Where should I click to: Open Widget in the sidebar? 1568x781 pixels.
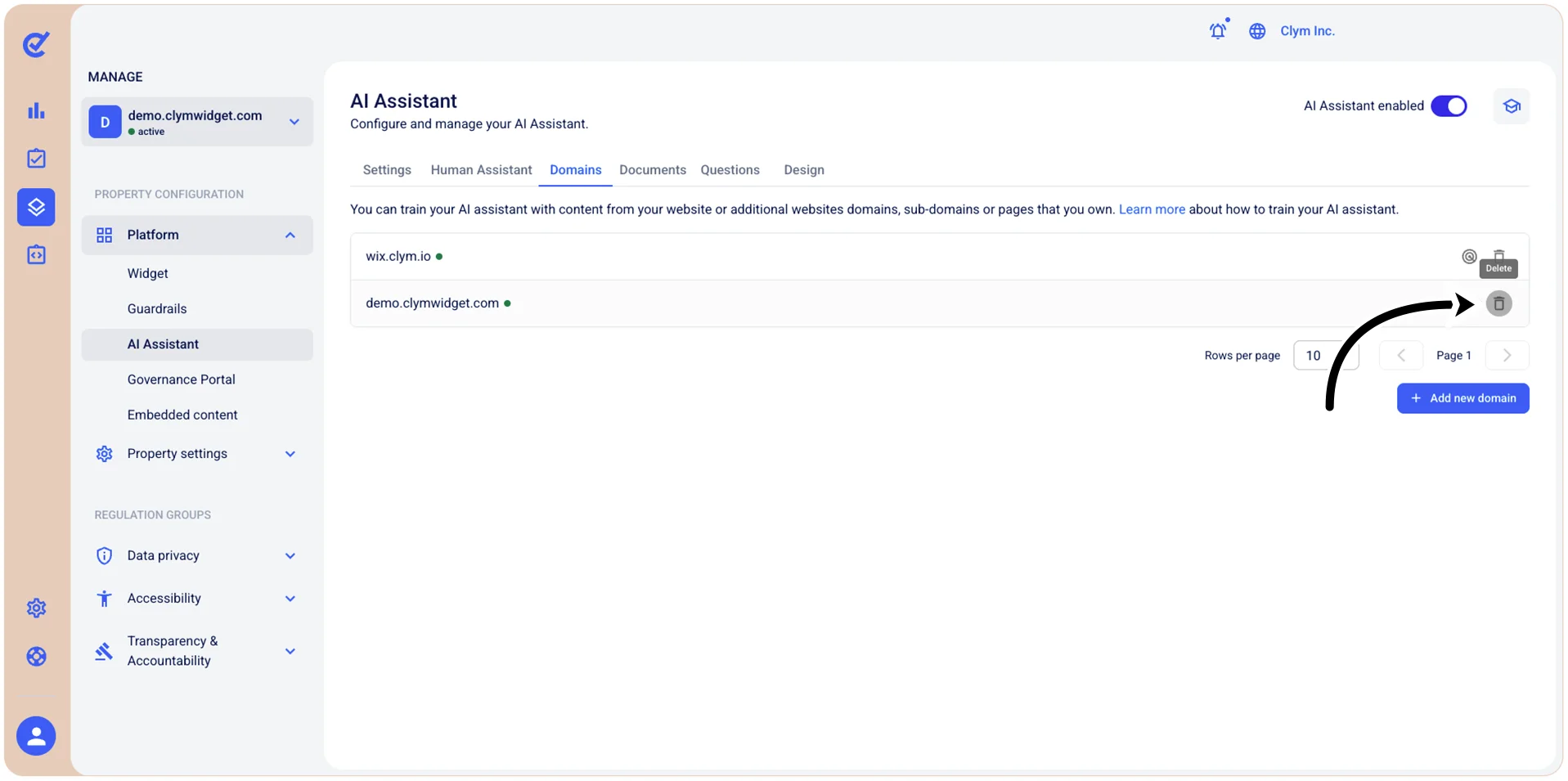tap(148, 274)
